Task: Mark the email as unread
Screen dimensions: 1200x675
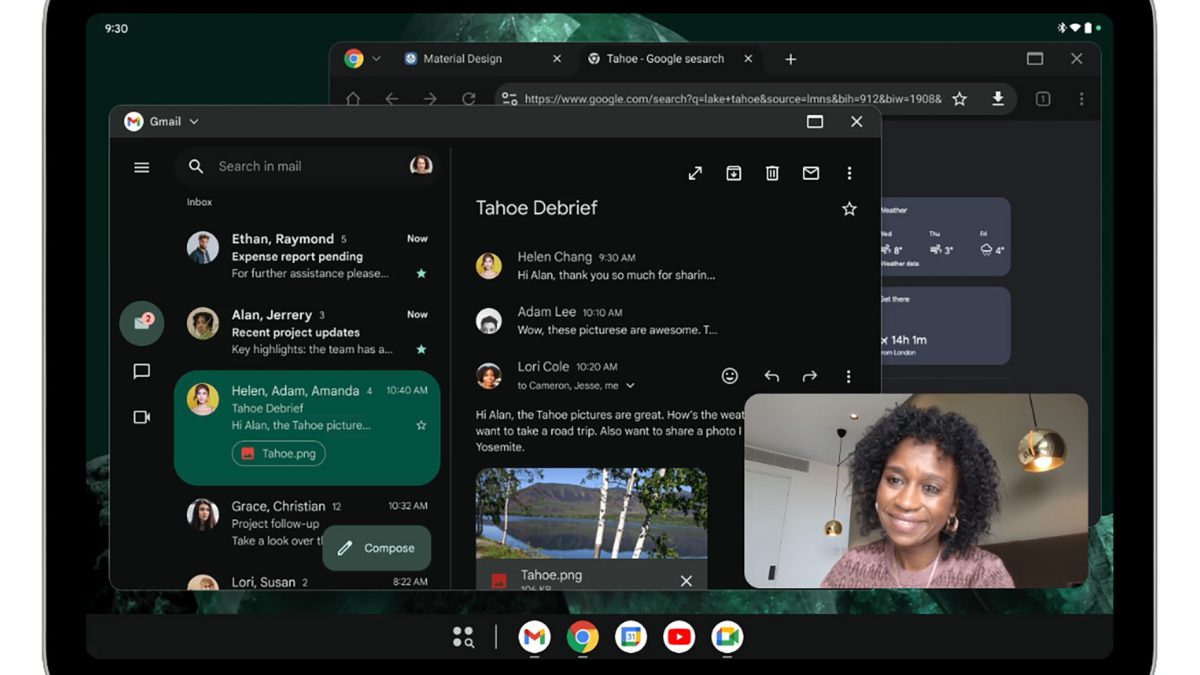Action: [811, 174]
